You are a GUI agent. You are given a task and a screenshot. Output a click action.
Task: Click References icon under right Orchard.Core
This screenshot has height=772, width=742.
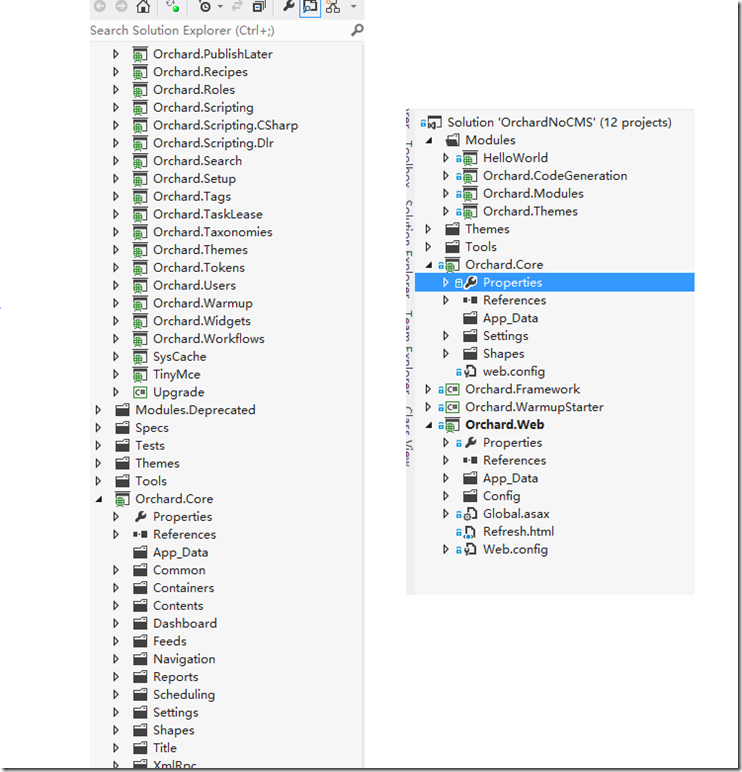[x=470, y=300]
